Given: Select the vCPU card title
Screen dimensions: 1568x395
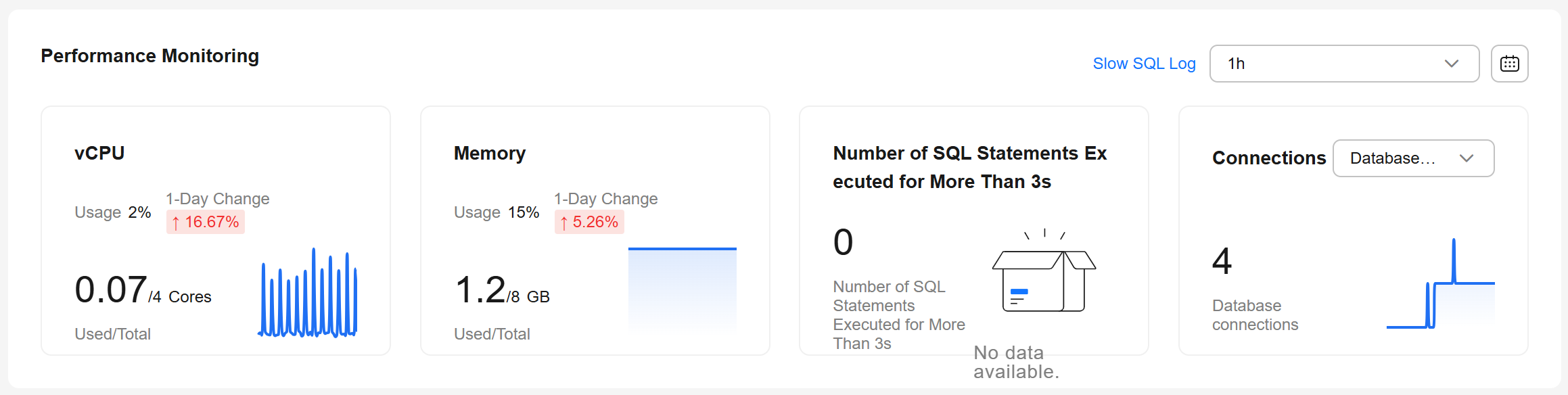Looking at the screenshot, I should (99, 154).
